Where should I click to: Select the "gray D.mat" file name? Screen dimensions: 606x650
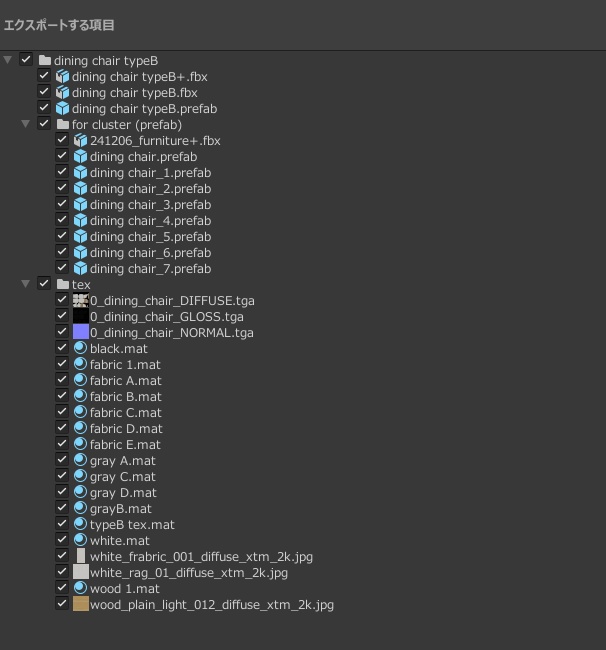click(x=123, y=493)
